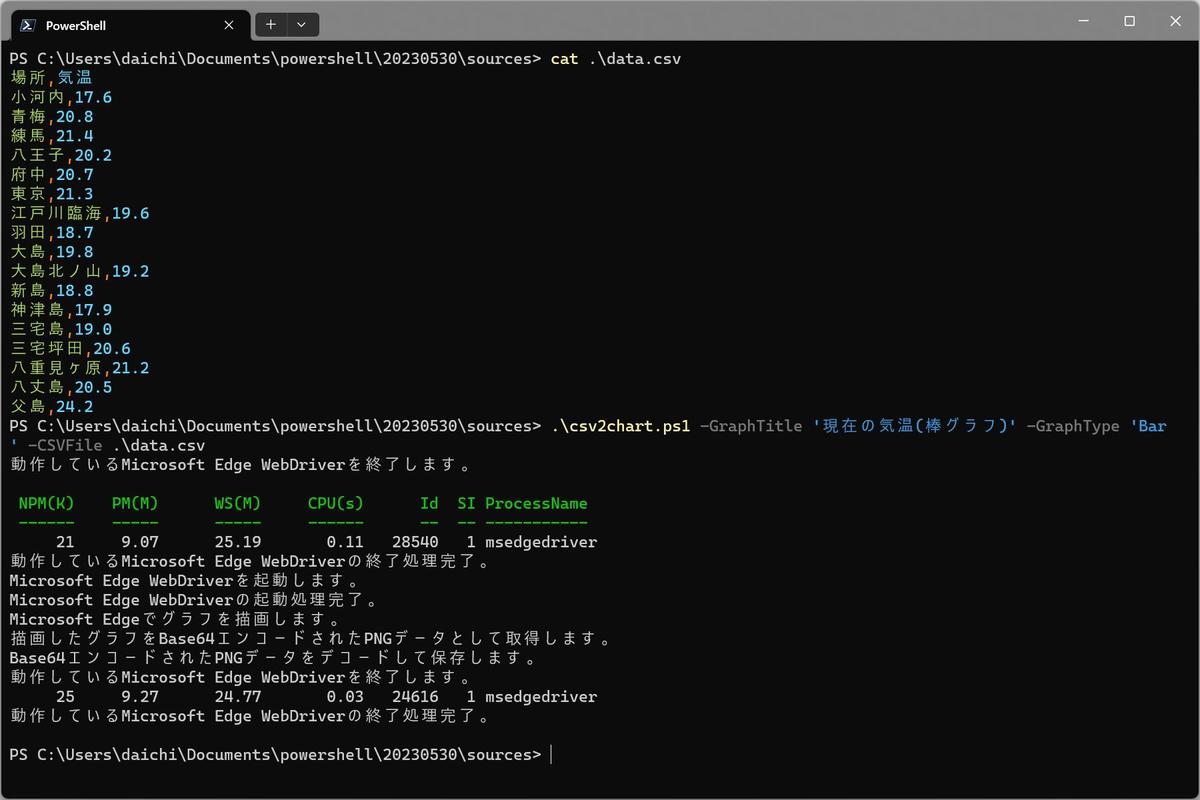Screen dimensions: 1200x800
Task: Click the 'CPU(s)' column header
Action: 336,503
